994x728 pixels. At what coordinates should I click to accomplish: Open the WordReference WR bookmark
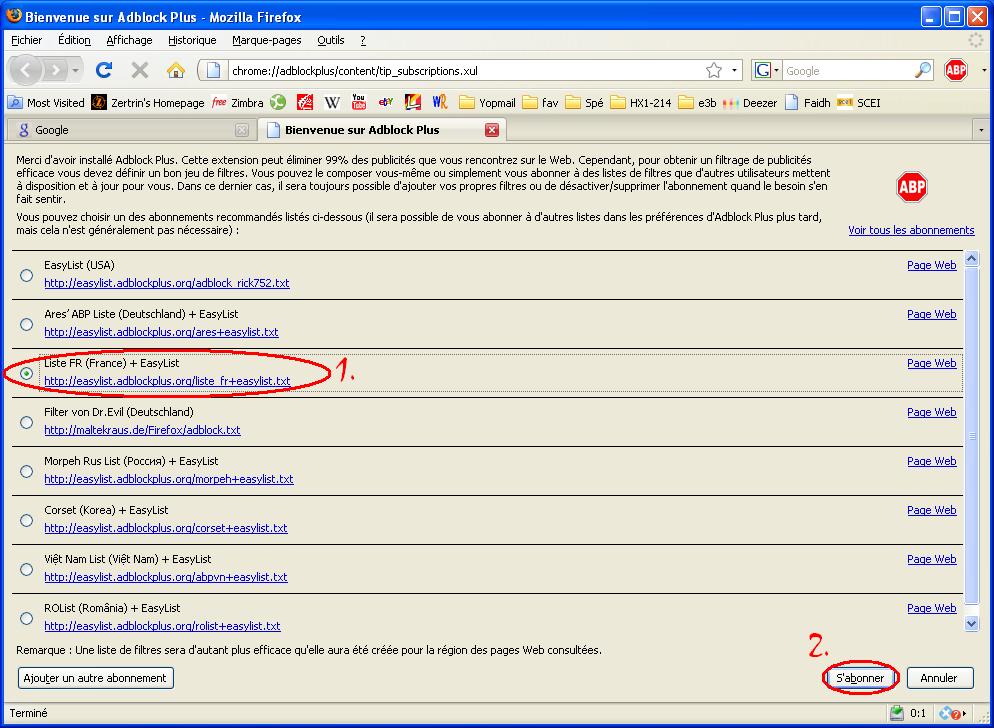pos(440,102)
